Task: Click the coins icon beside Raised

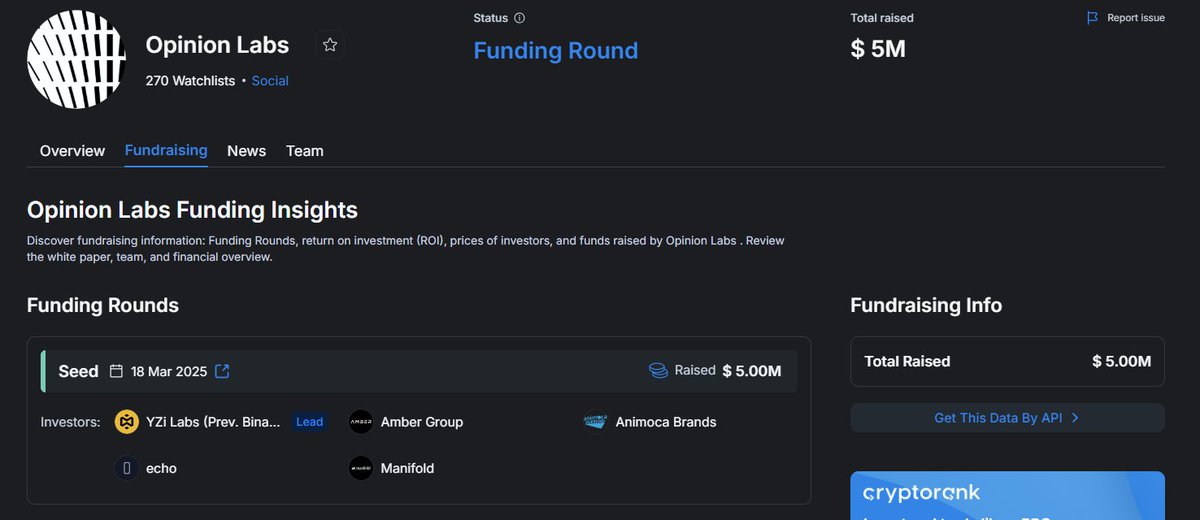Action: (658, 371)
